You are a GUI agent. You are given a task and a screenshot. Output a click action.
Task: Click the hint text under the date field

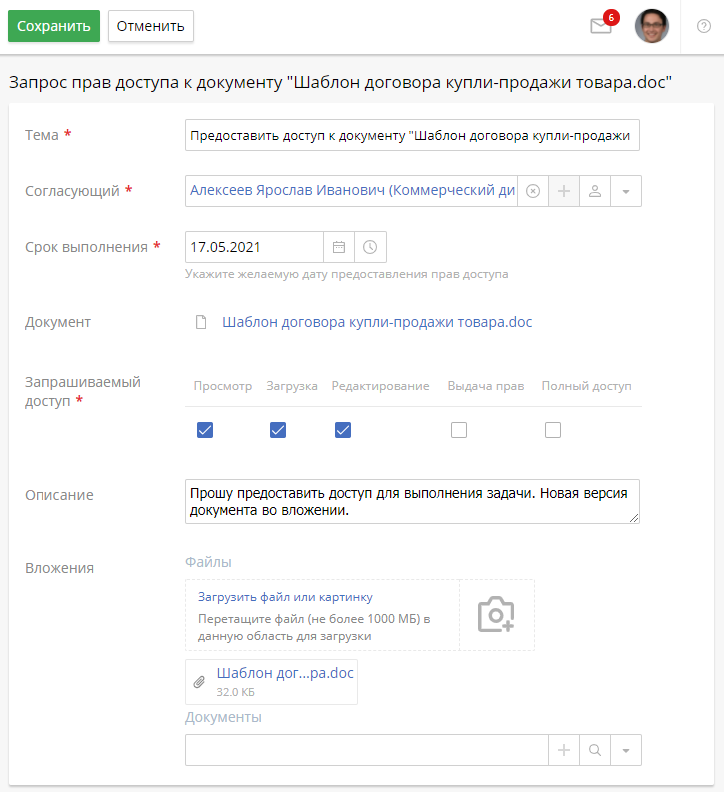pyautogui.click(x=347, y=274)
